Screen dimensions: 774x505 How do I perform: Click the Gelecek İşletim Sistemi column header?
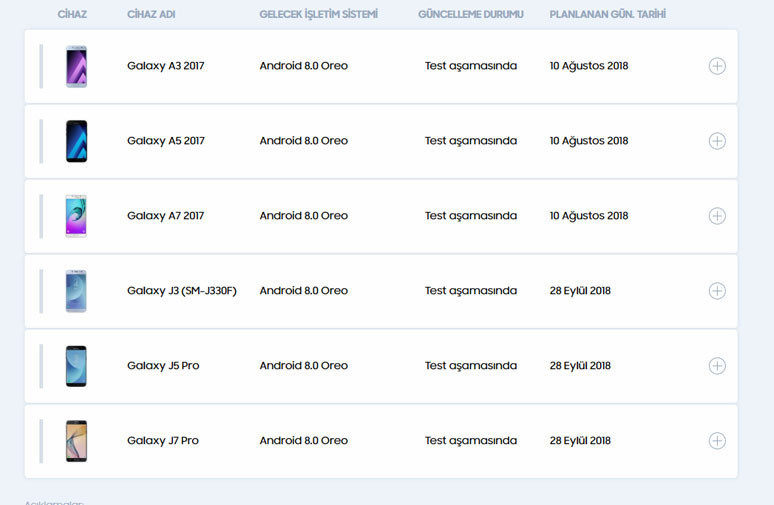click(319, 15)
